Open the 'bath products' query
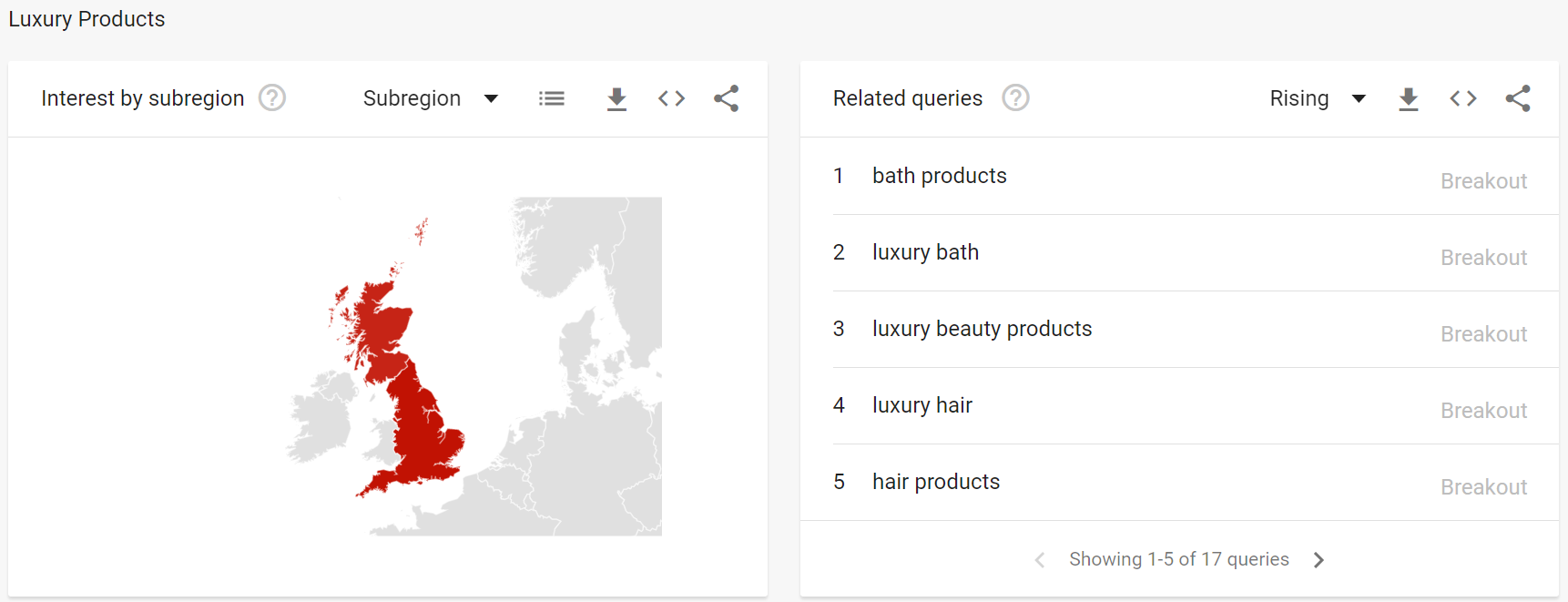 (939, 176)
